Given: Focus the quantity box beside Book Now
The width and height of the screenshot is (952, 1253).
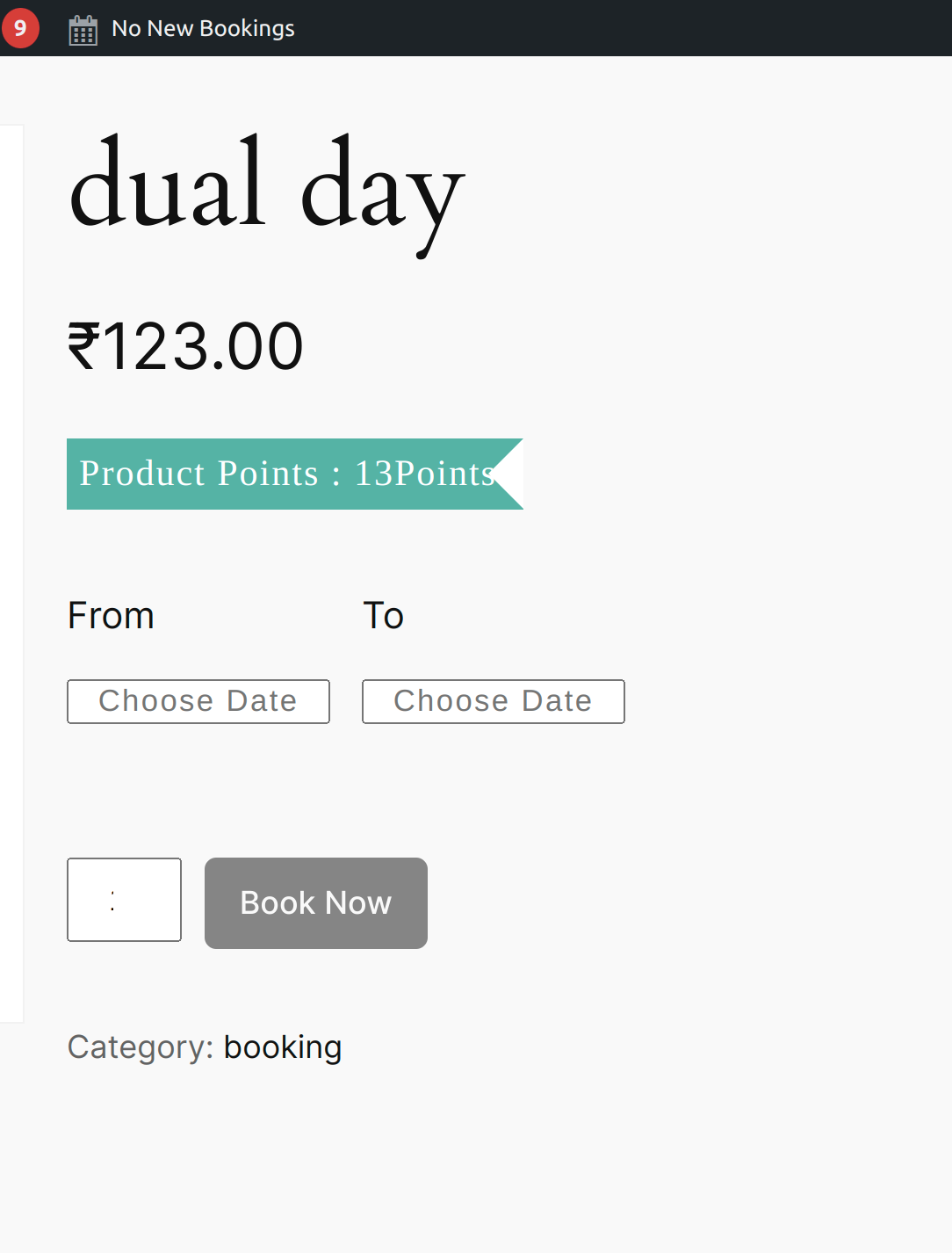Looking at the screenshot, I should [125, 900].
